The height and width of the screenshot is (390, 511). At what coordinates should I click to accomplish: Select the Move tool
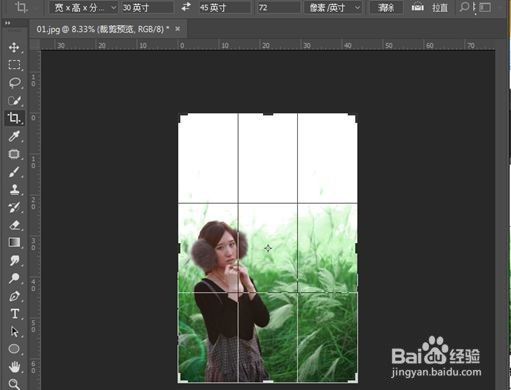[14, 47]
